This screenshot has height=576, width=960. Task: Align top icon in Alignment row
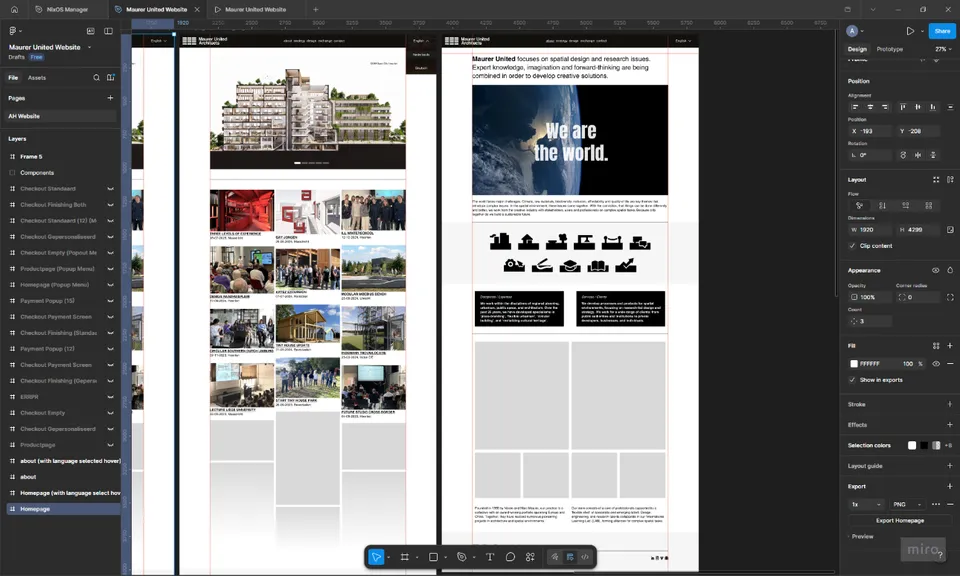pyautogui.click(x=903, y=107)
